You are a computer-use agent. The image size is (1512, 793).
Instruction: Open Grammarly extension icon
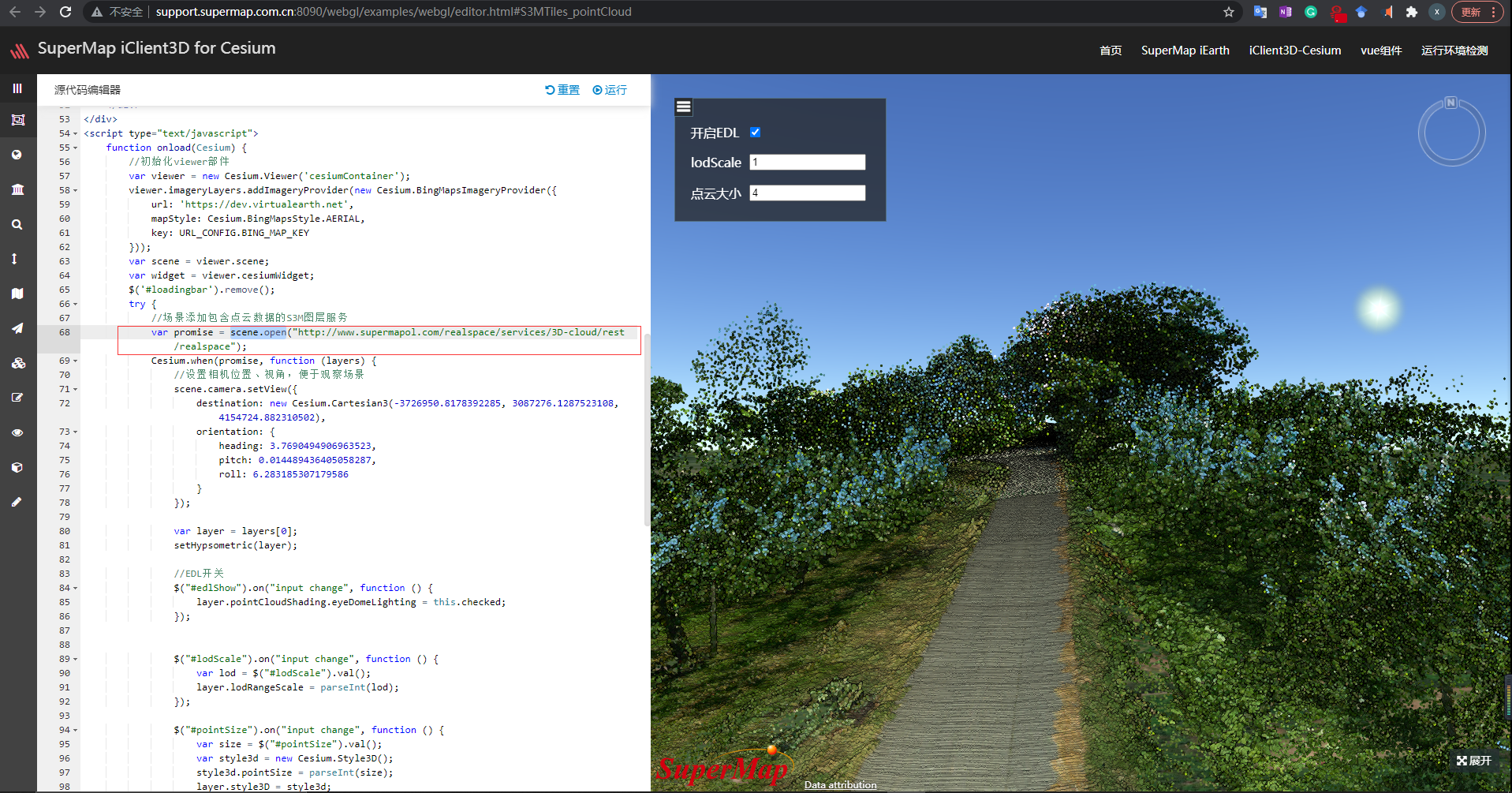(1311, 12)
